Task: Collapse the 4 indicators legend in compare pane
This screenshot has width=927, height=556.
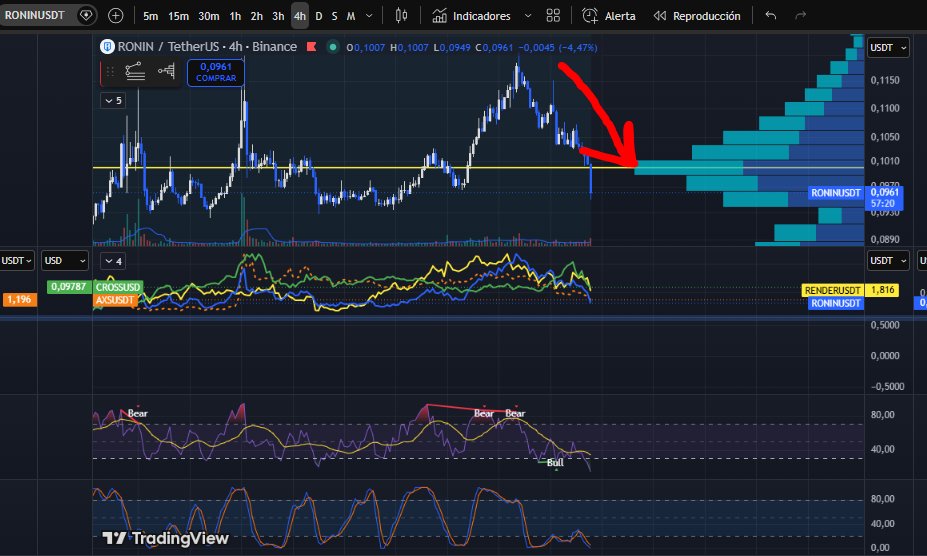Action: pyautogui.click(x=113, y=261)
